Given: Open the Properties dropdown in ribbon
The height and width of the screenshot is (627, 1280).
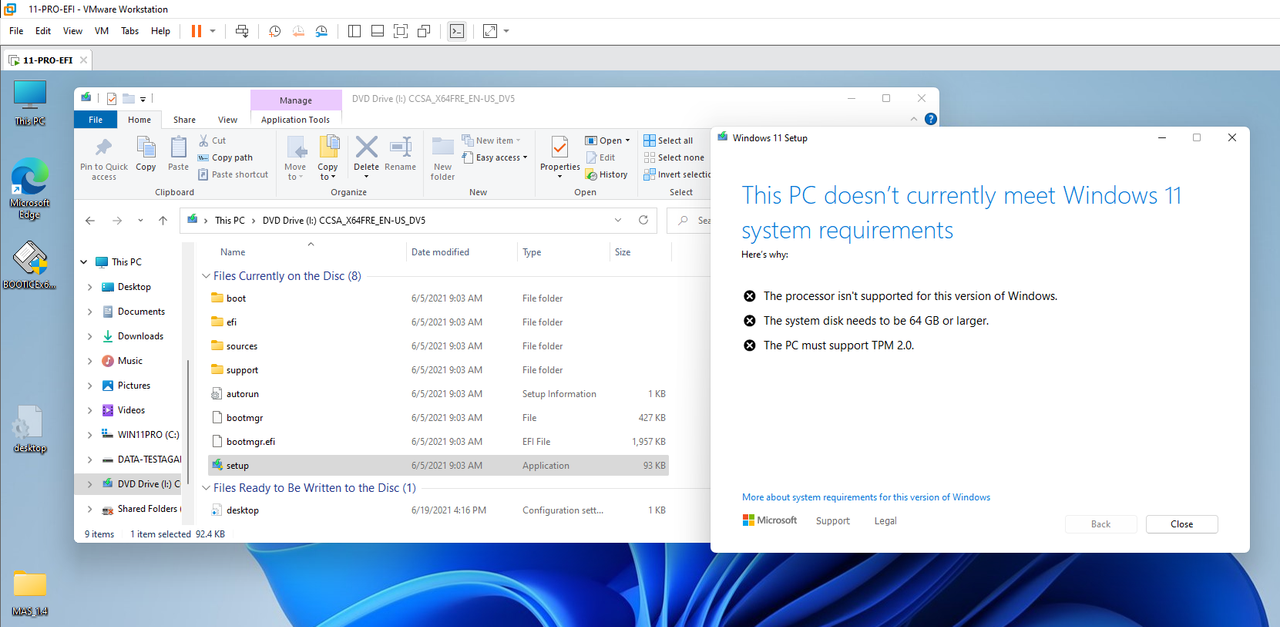Looking at the screenshot, I should pos(560,177).
